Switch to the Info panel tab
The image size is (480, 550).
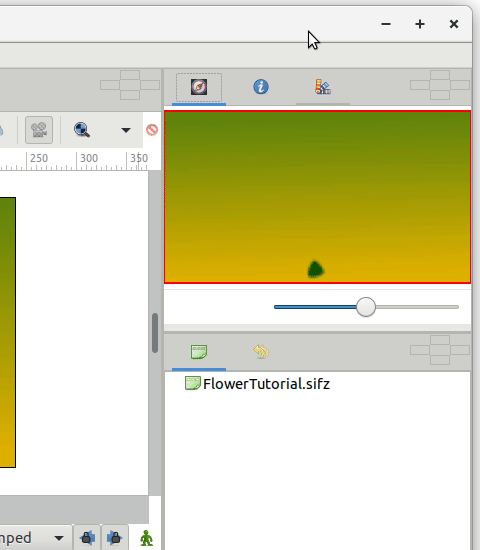(261, 87)
